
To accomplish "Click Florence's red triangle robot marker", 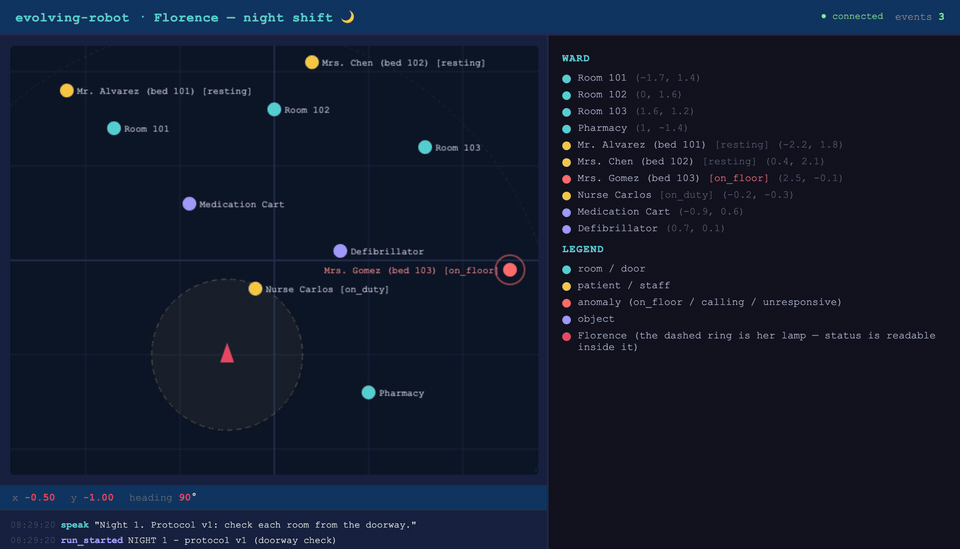I will tap(227, 353).
